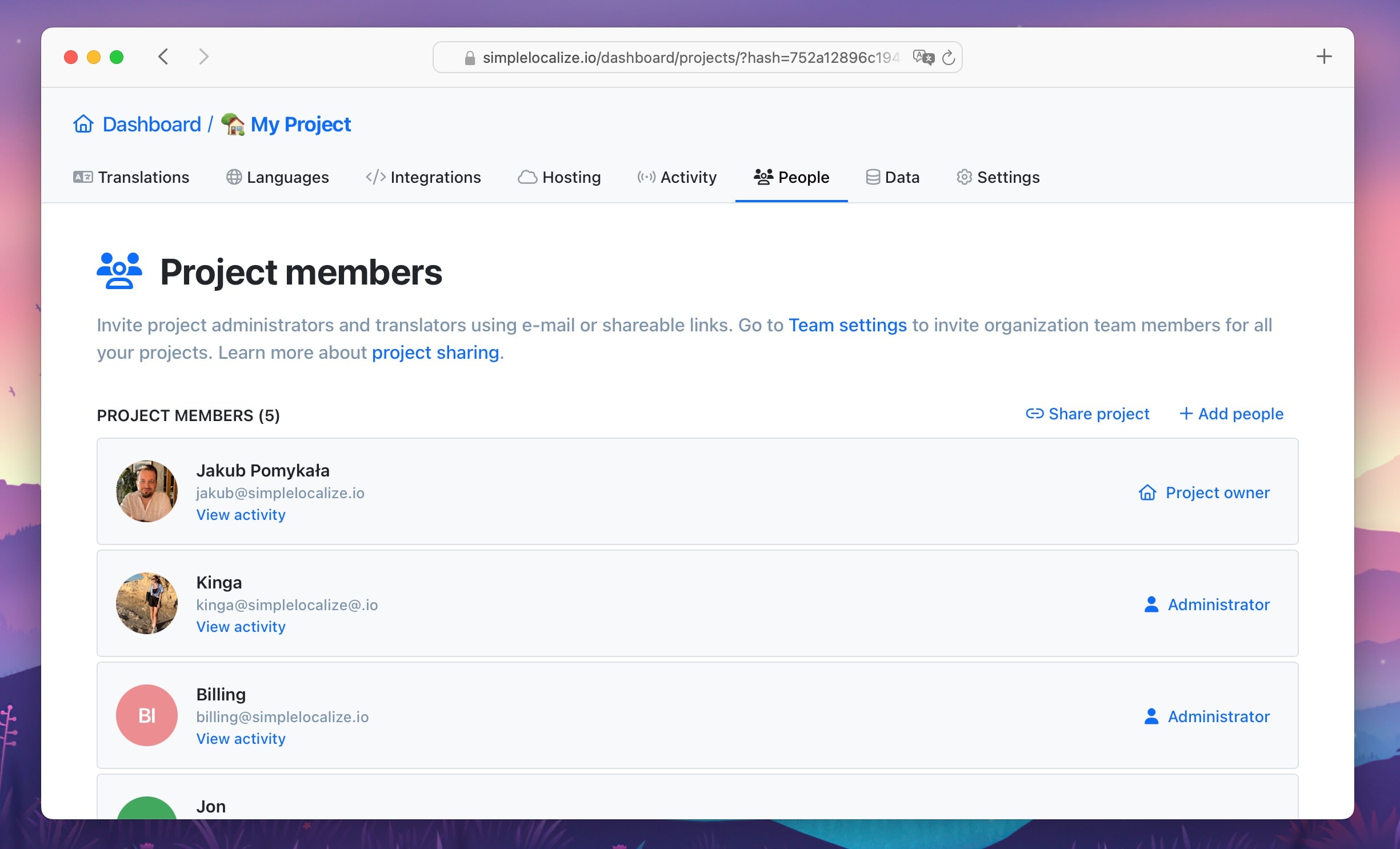The image size is (1400, 849).
Task: Open the project sharing help link
Action: pyautogui.click(x=435, y=353)
